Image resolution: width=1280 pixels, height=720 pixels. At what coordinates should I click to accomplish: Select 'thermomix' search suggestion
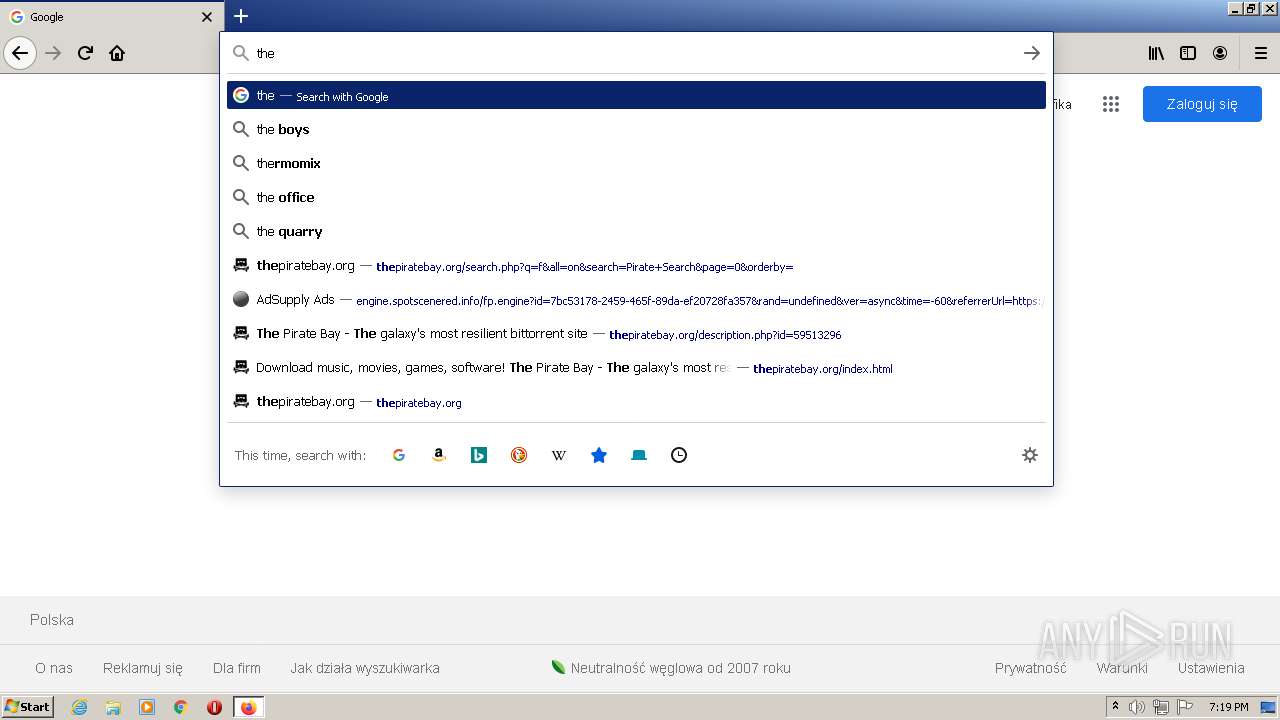(x=636, y=163)
